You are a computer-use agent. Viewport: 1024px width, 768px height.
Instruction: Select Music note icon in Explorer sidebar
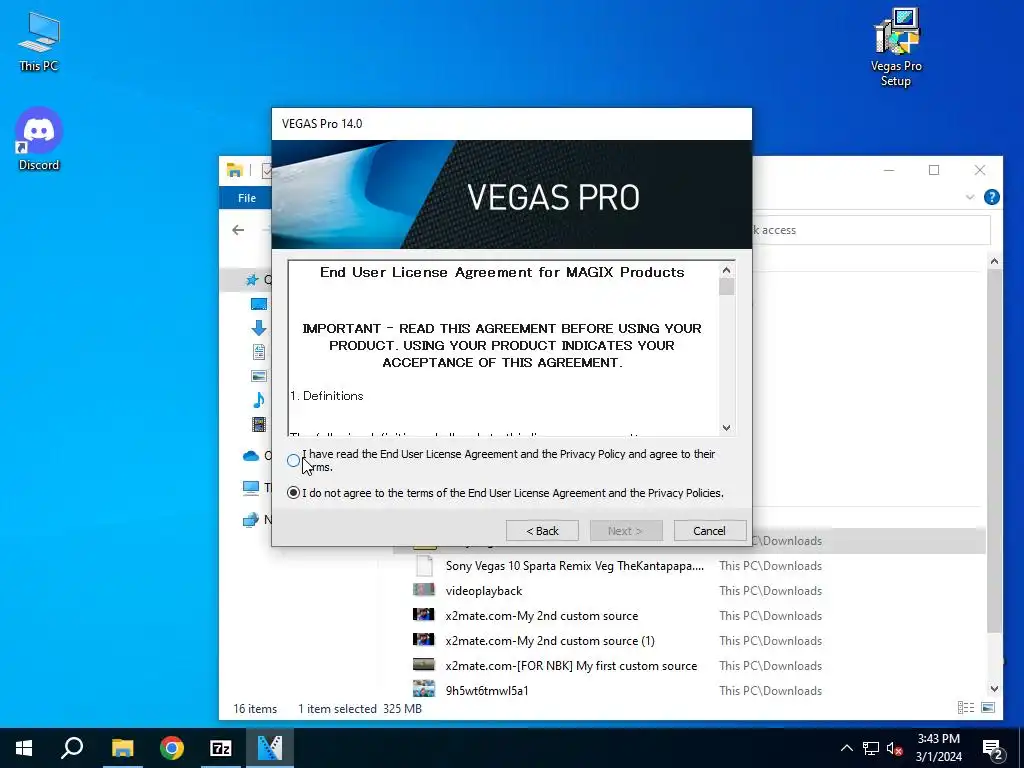259,400
